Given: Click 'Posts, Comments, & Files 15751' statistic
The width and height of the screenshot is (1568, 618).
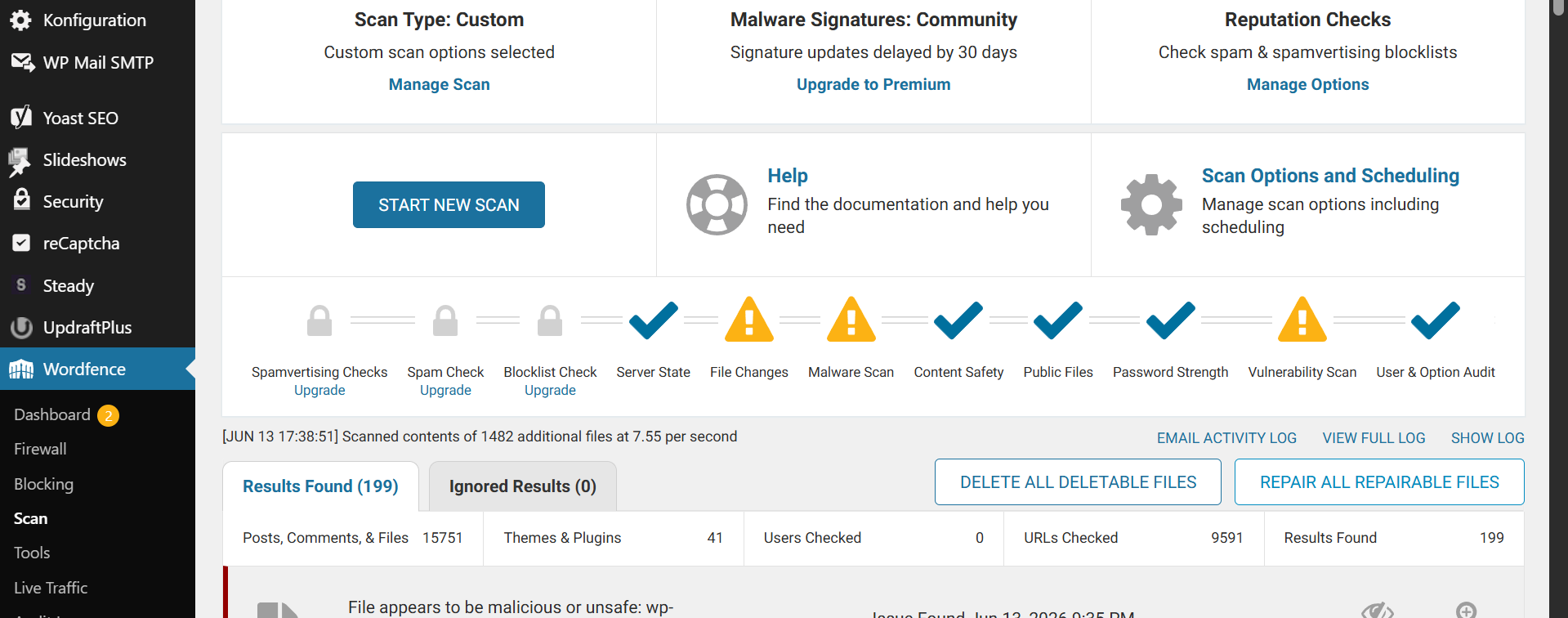Looking at the screenshot, I should [x=353, y=538].
